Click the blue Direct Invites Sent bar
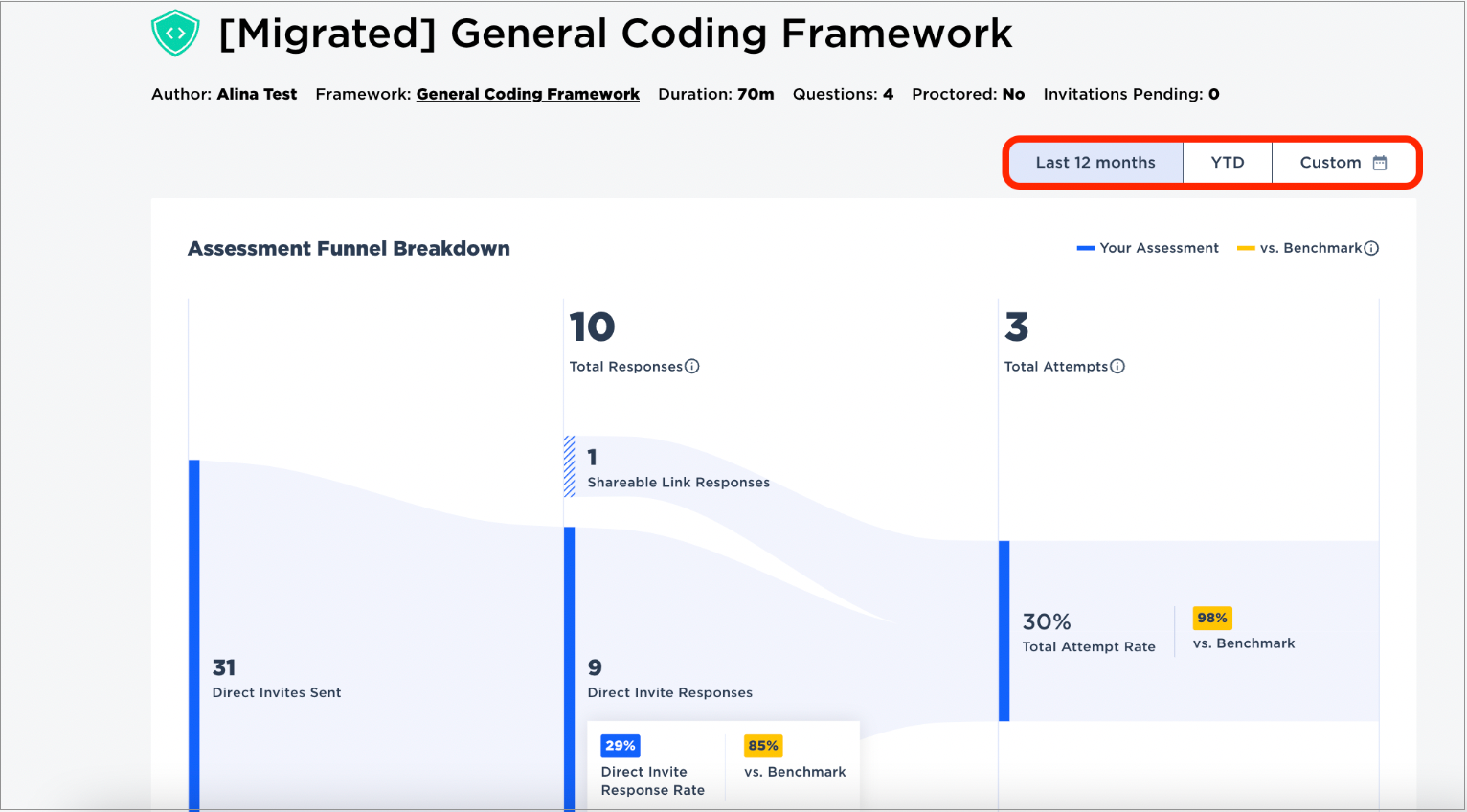The height and width of the screenshot is (812, 1467). click(x=194, y=636)
